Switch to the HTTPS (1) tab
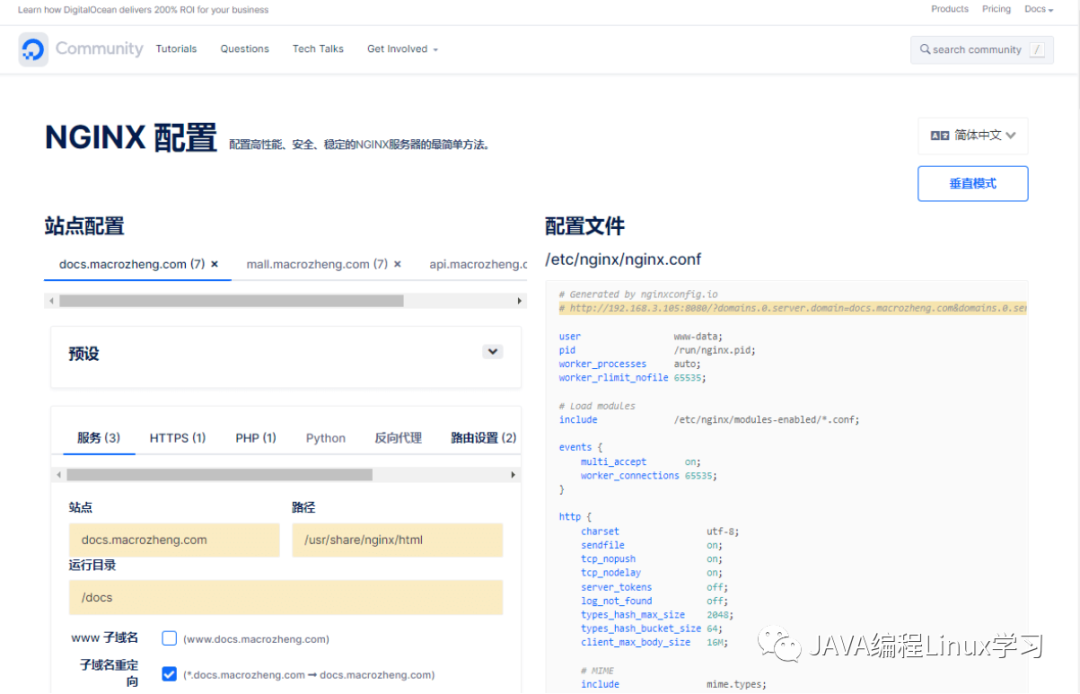 [178, 438]
